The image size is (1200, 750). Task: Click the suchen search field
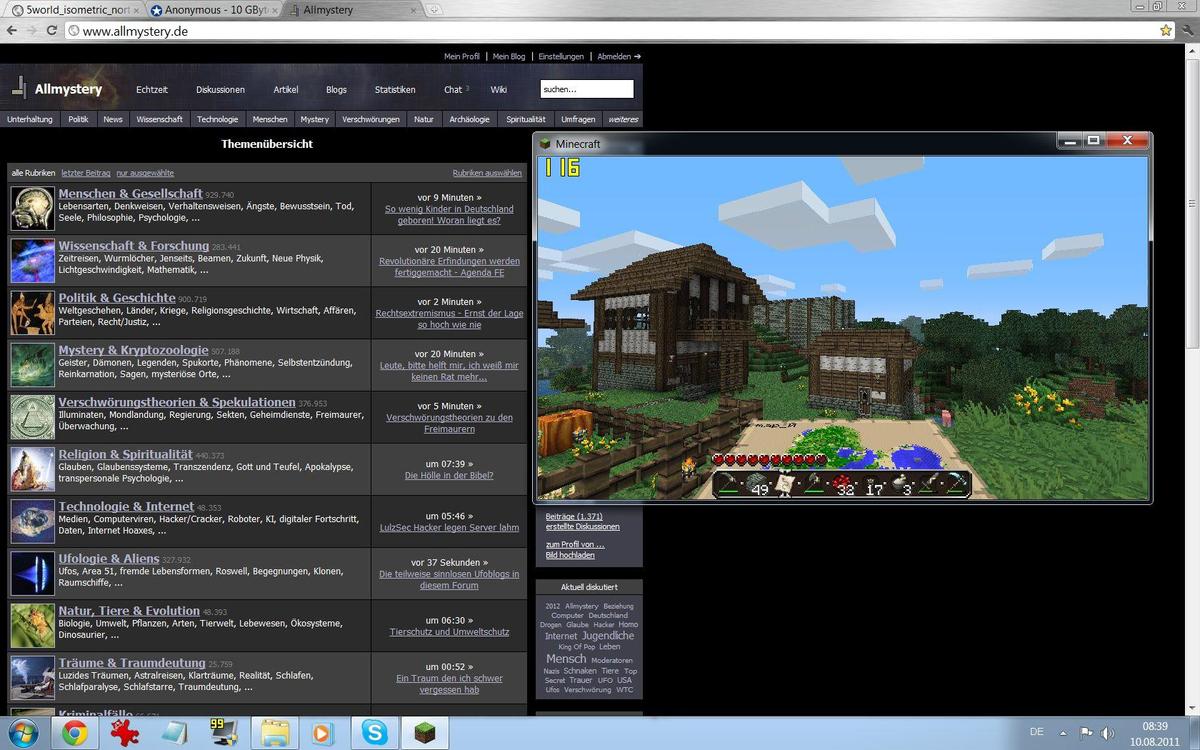pyautogui.click(x=587, y=89)
